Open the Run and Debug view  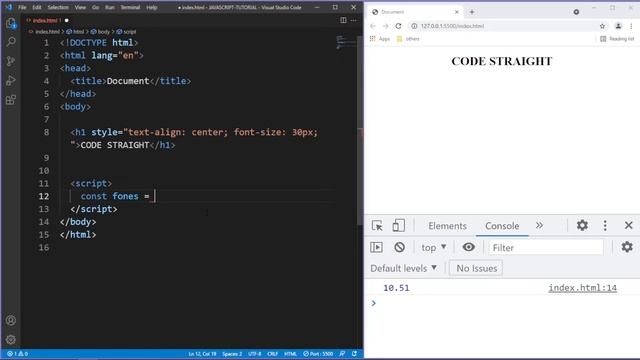point(11,80)
